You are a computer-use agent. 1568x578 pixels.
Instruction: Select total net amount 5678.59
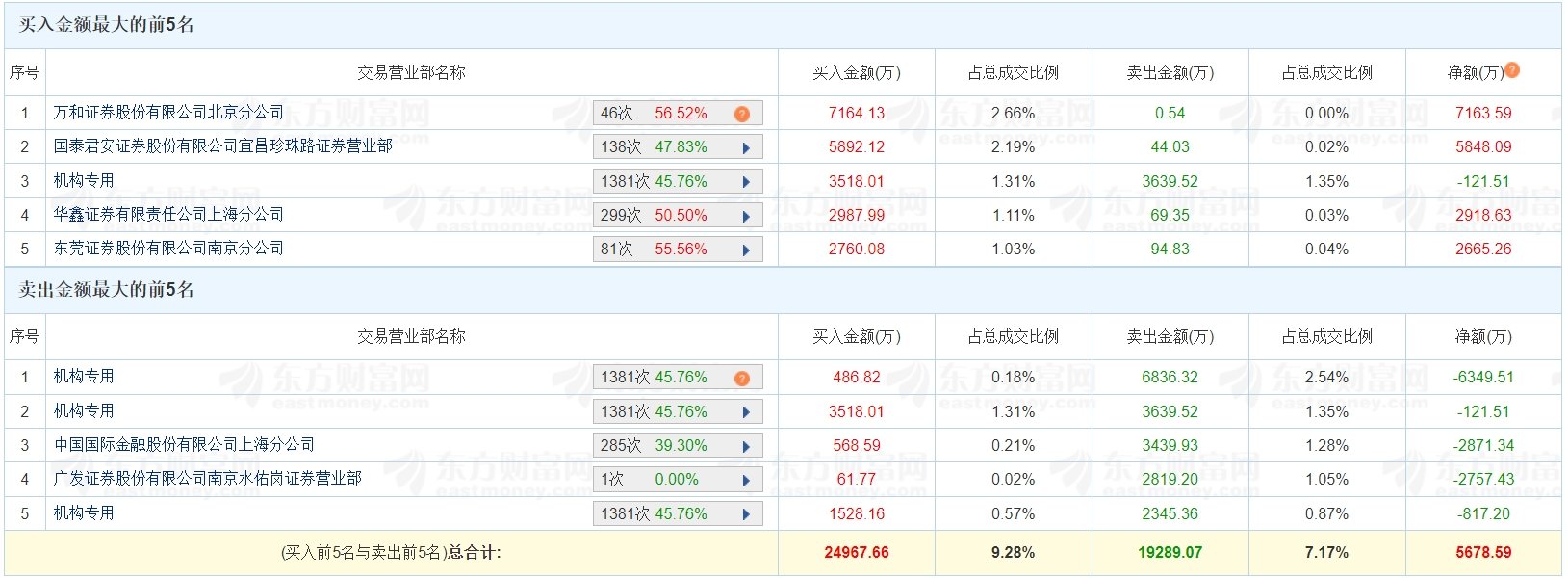click(1483, 553)
